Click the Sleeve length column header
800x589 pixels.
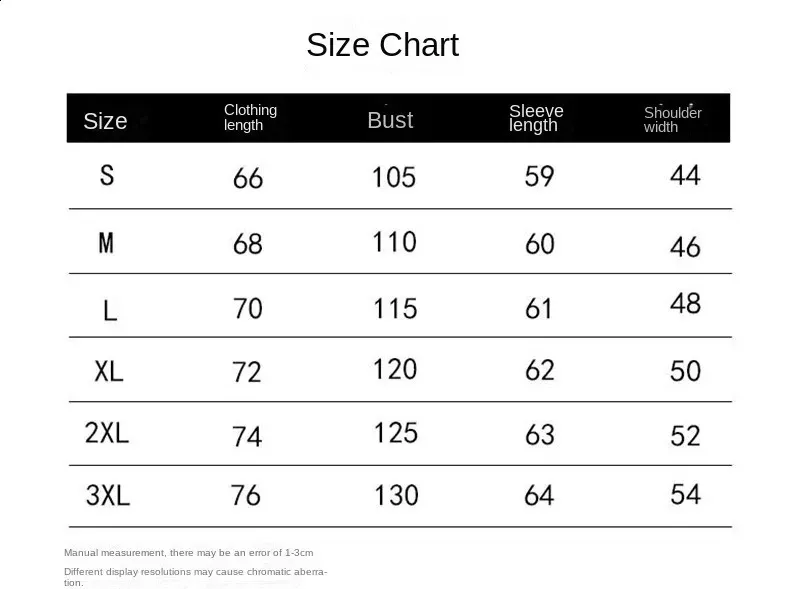click(536, 117)
